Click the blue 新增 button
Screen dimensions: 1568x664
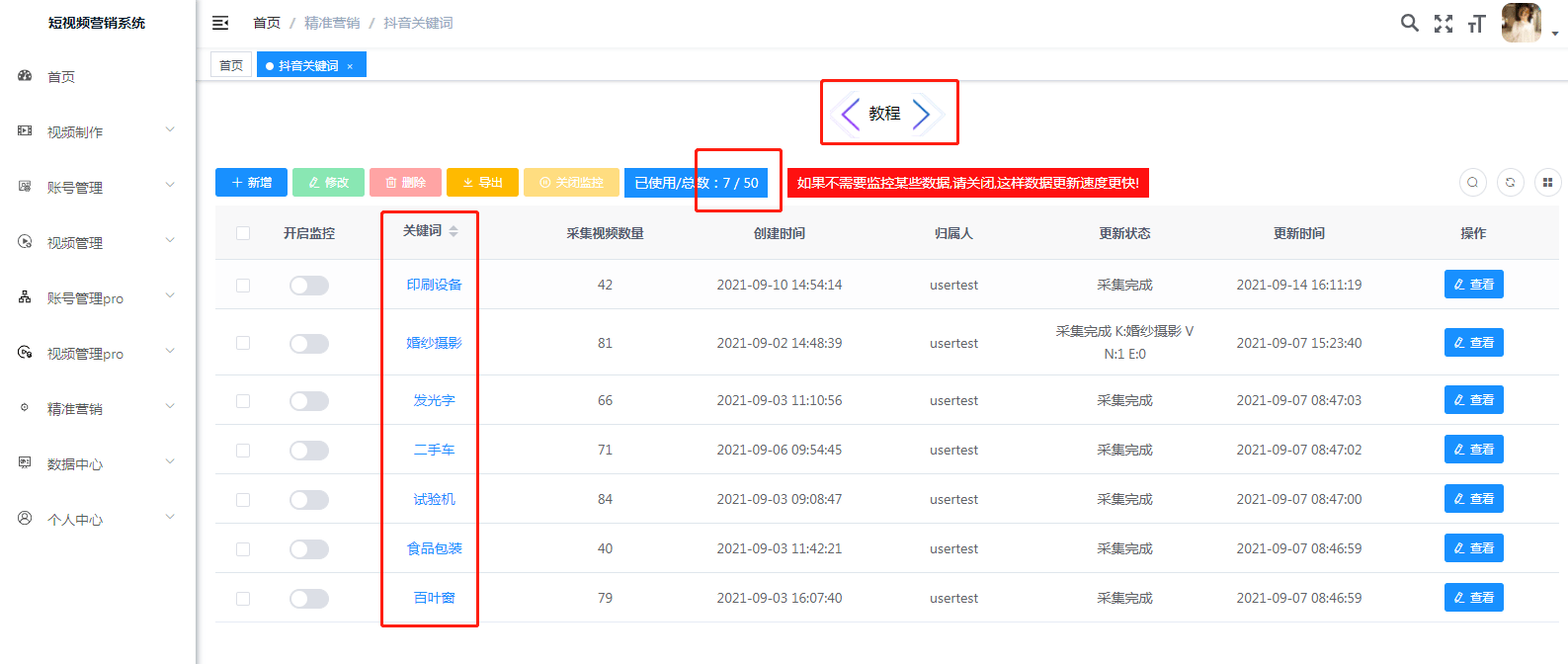251,183
